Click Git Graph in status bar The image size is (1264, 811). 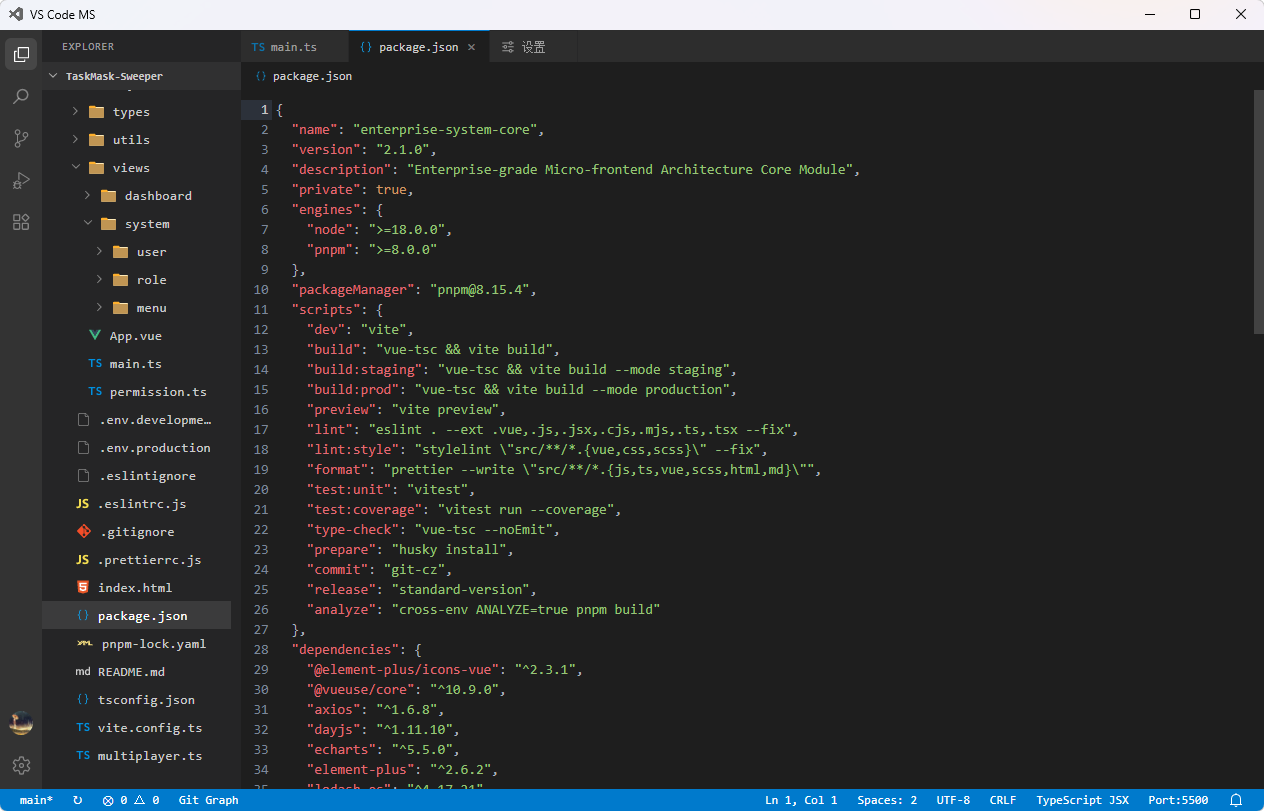coord(208,800)
